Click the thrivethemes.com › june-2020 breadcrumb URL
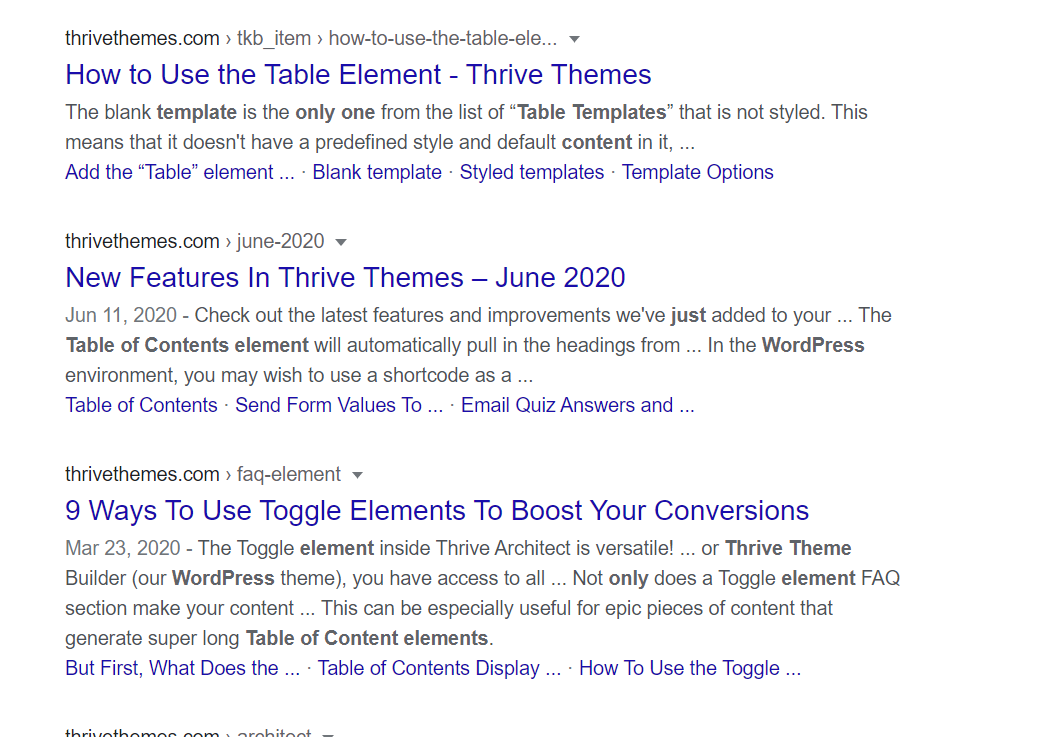1048x737 pixels. (x=195, y=242)
